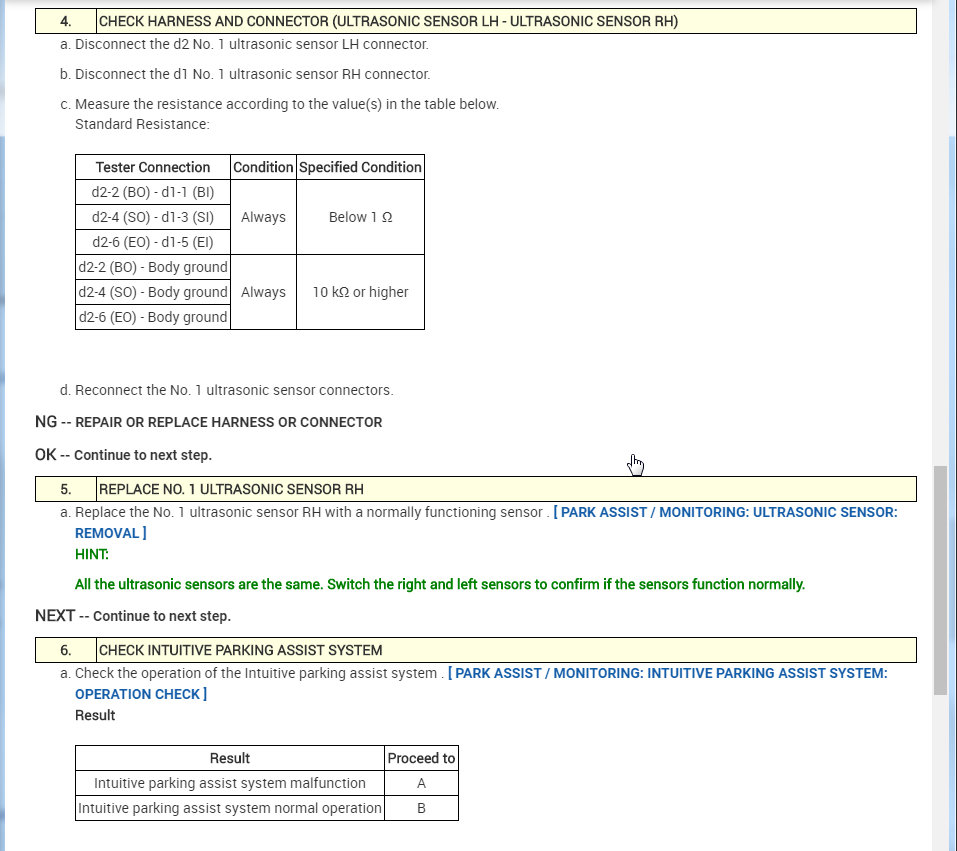Viewport: 957px width, 851px height.
Task: Click the 10 kΩ or higher cell
Action: click(360, 292)
